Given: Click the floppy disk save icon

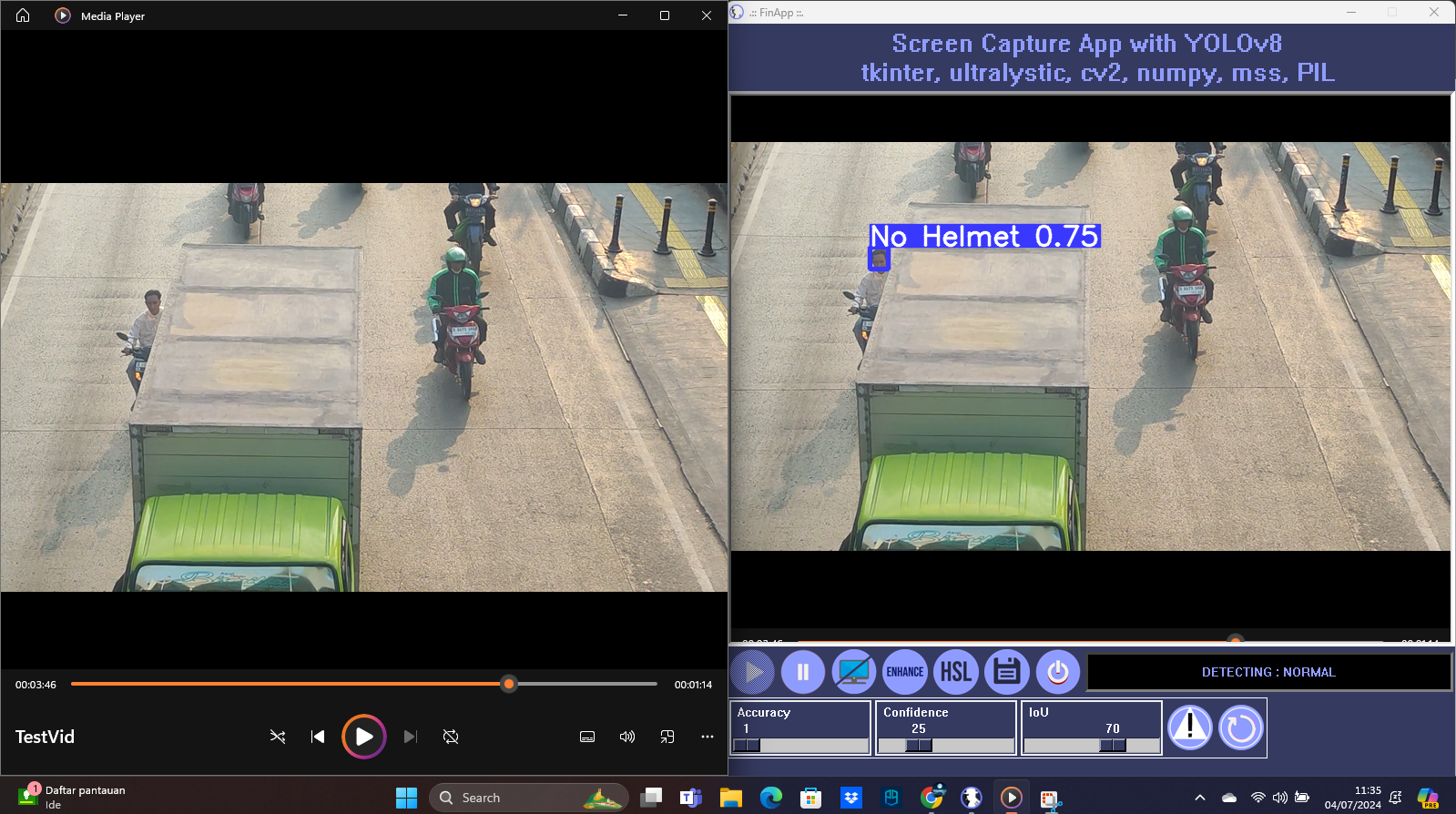Looking at the screenshot, I should [x=1006, y=672].
